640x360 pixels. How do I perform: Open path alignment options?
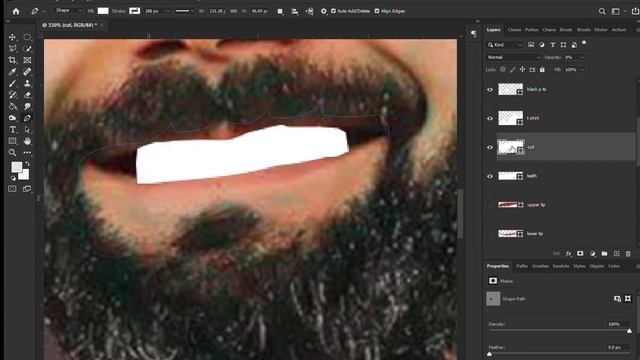click(x=295, y=11)
